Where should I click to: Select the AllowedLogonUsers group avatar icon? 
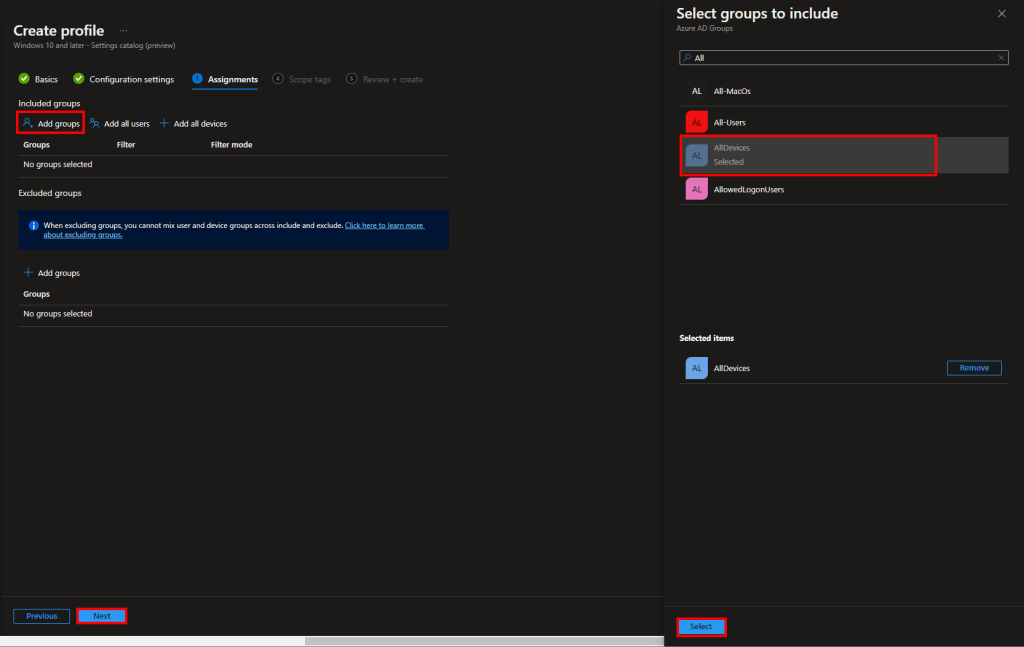(x=697, y=189)
